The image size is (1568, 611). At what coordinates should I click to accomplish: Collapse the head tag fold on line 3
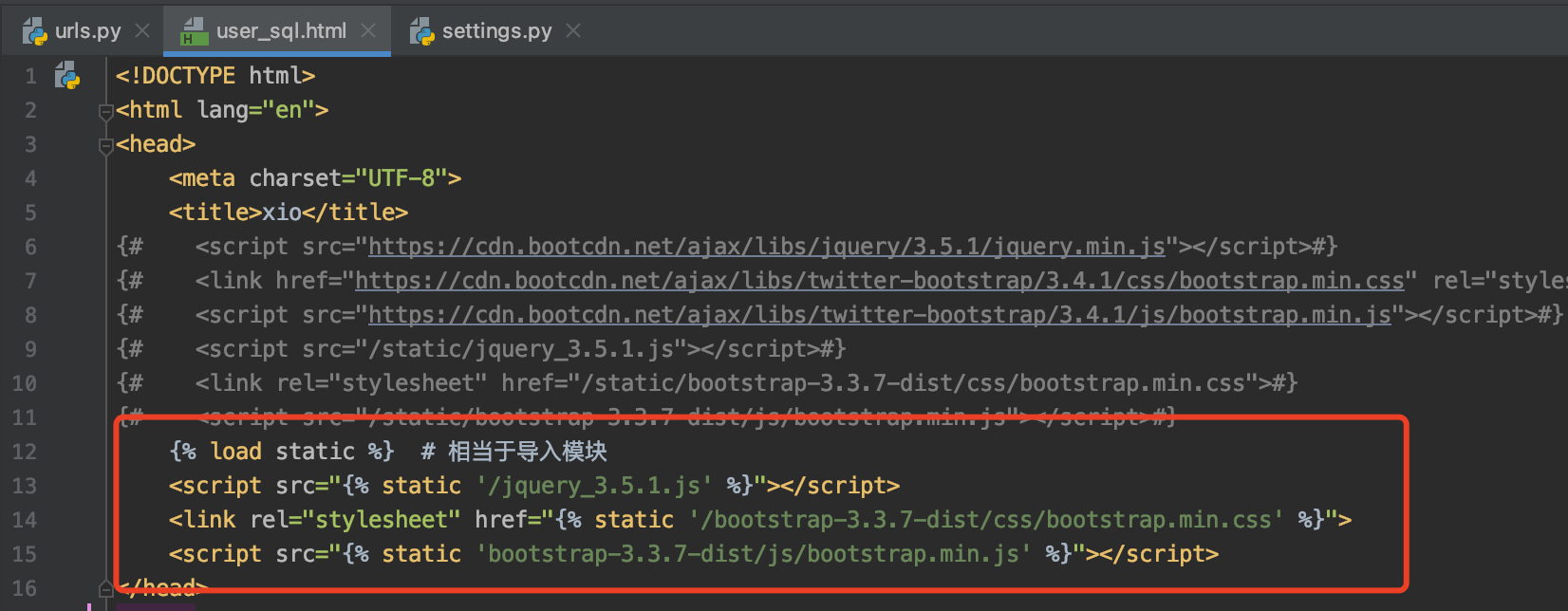[x=105, y=146]
